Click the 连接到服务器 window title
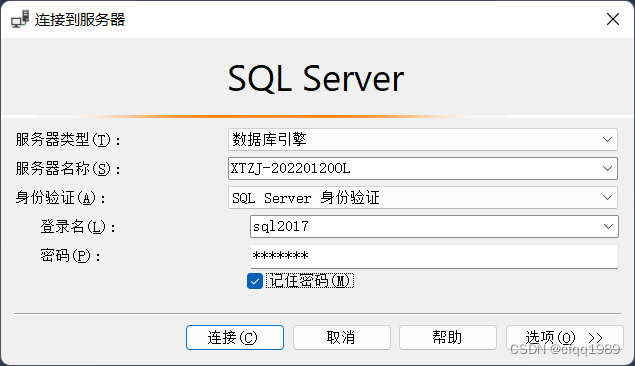This screenshot has height=366, width=635. (80, 19)
